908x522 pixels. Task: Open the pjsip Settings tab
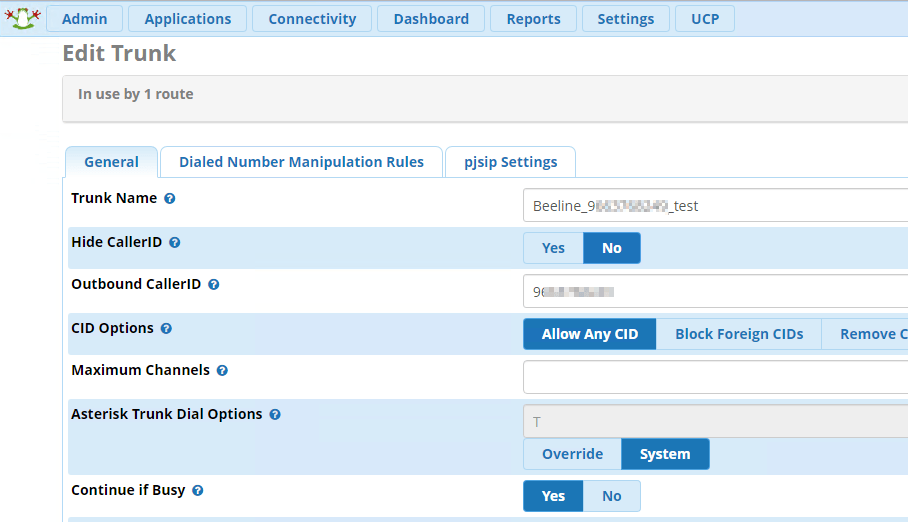tap(510, 162)
